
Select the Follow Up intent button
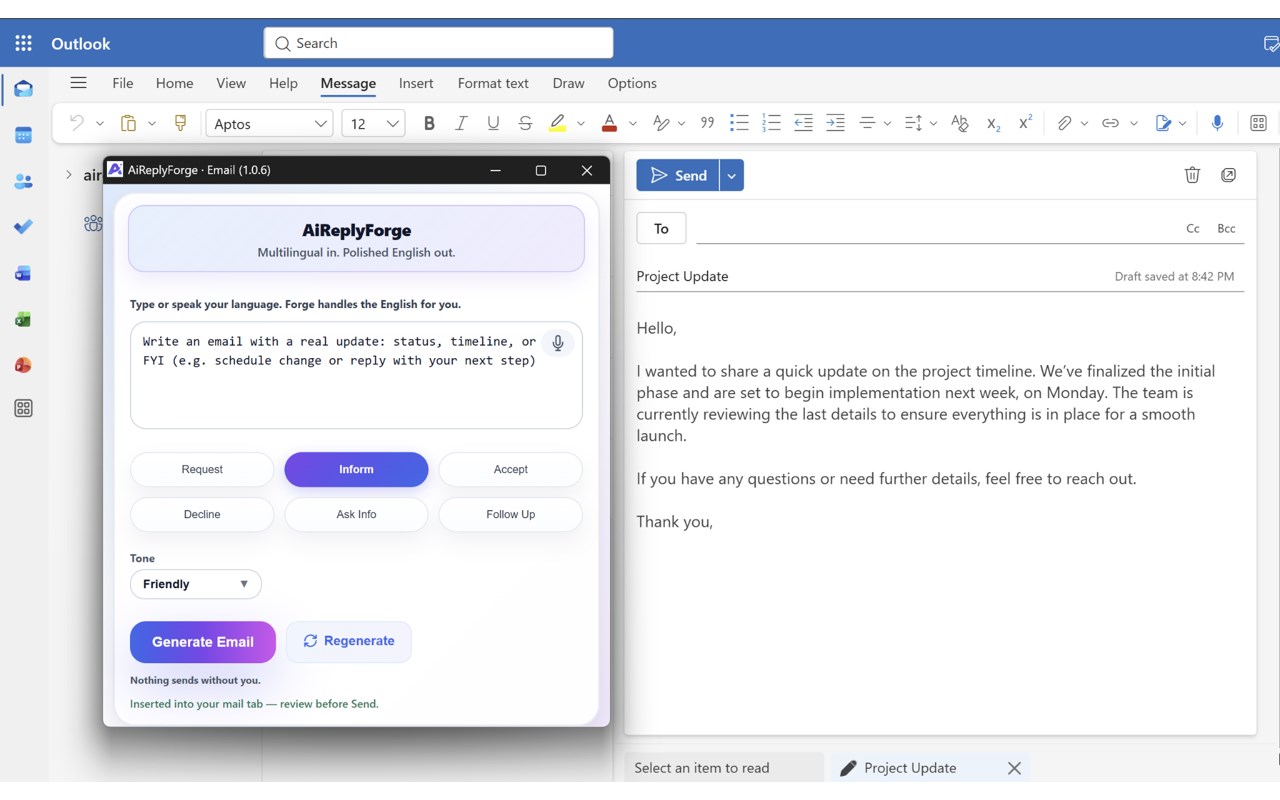point(510,514)
